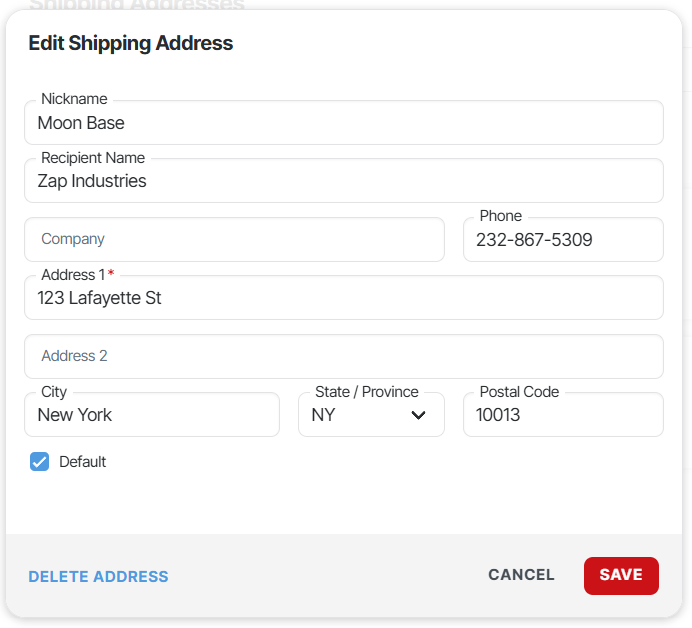The height and width of the screenshot is (628, 692).
Task: Focus the empty Company field
Action: 234,240
